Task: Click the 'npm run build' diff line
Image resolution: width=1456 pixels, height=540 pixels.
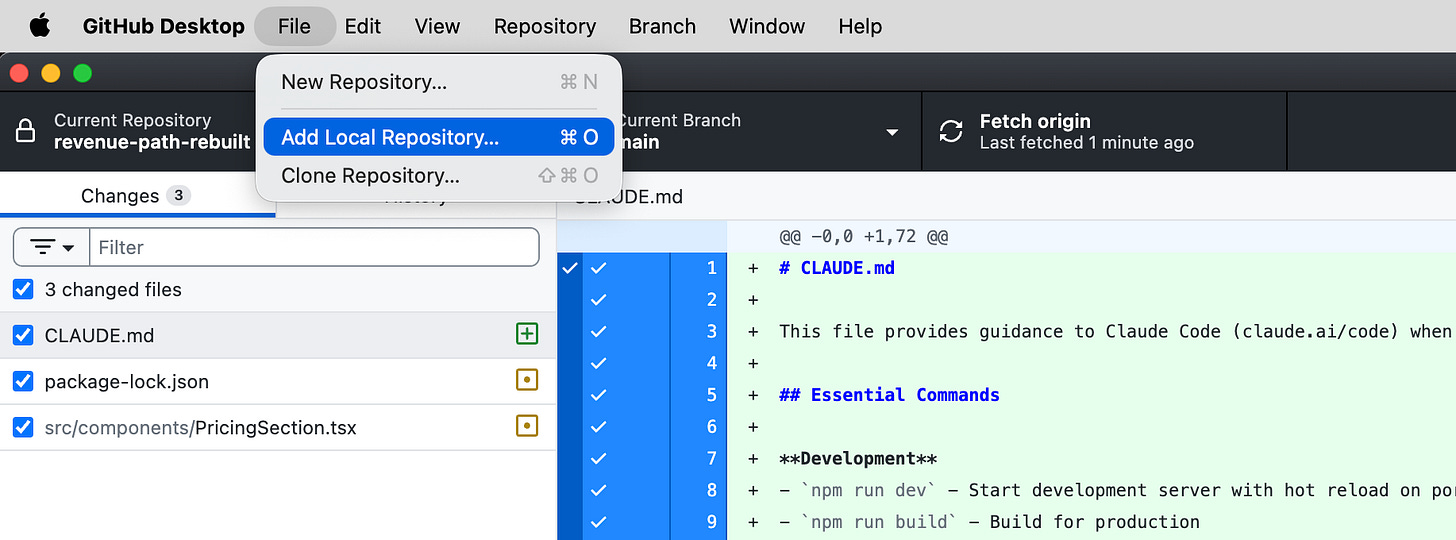Action: (1091, 522)
